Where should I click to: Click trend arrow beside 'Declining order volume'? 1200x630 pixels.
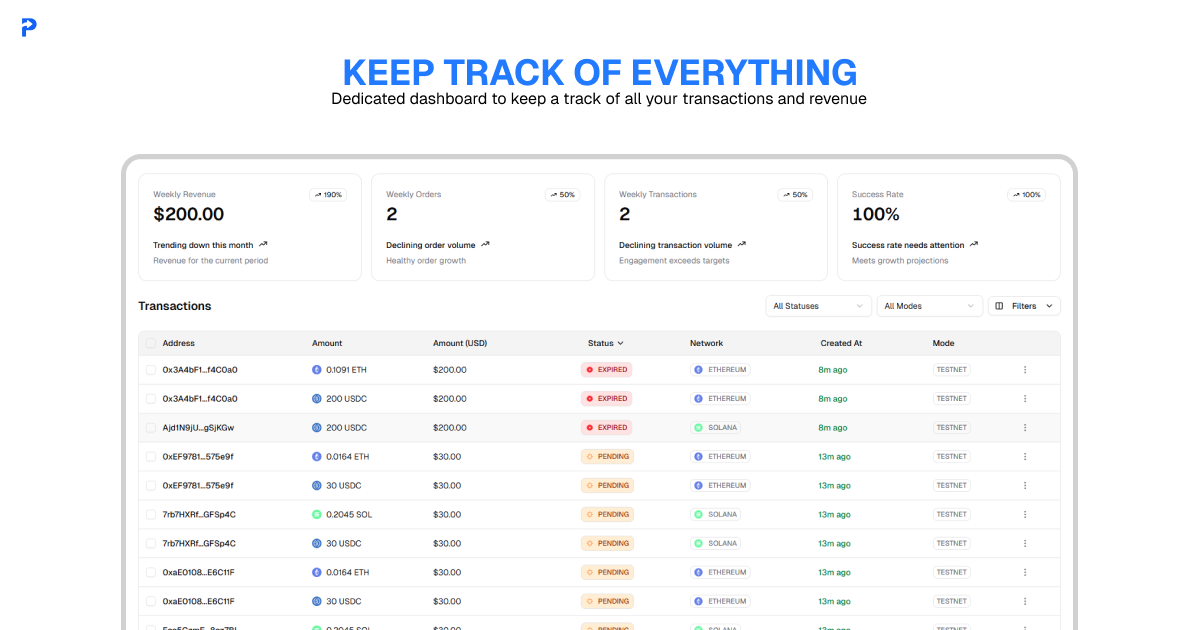485,244
